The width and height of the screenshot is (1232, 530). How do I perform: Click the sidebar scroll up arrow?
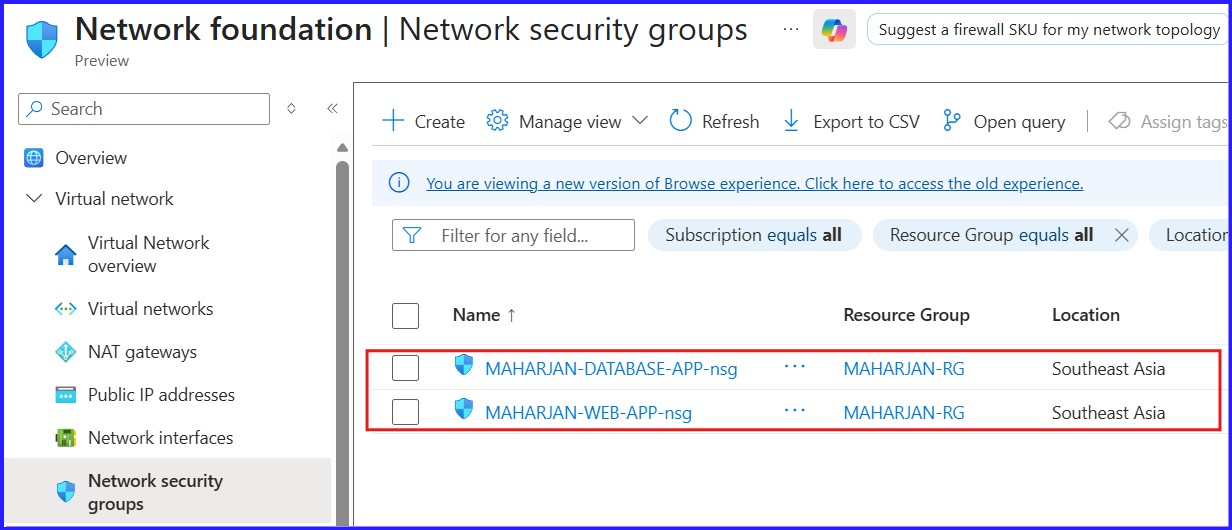tap(342, 146)
